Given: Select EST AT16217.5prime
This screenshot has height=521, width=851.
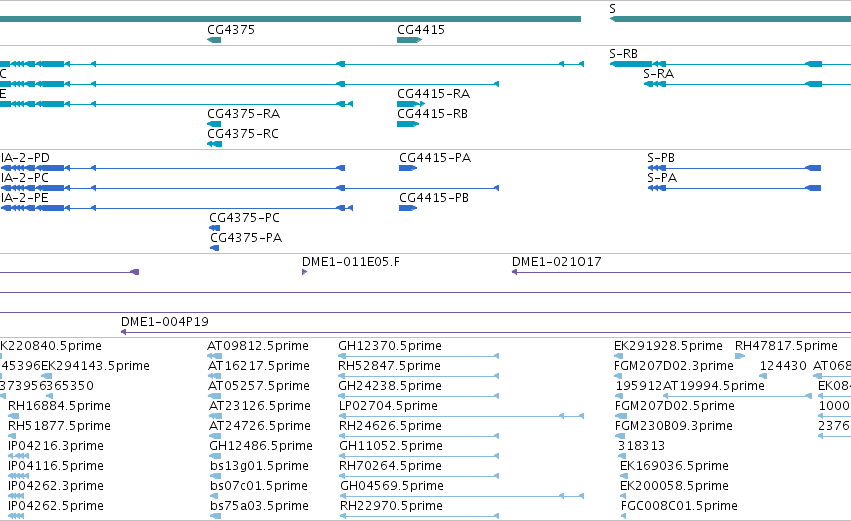Looking at the screenshot, I should [x=258, y=366].
